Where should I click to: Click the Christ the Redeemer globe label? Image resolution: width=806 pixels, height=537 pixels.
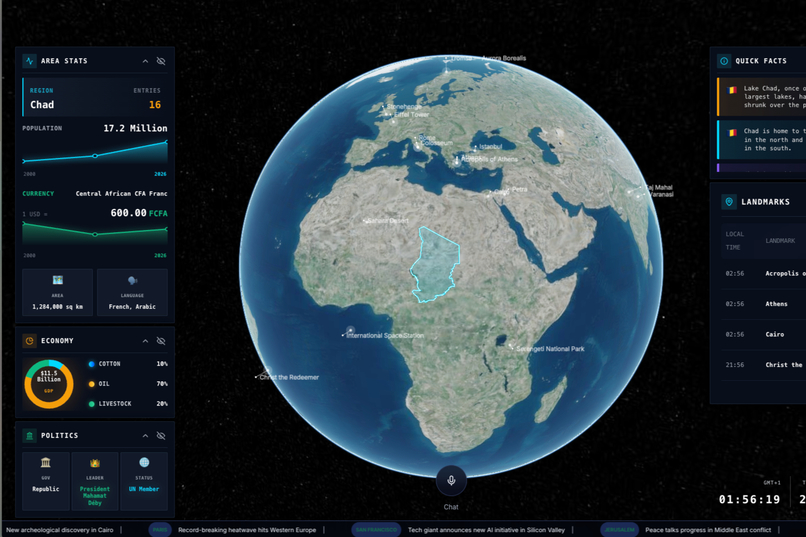(289, 377)
